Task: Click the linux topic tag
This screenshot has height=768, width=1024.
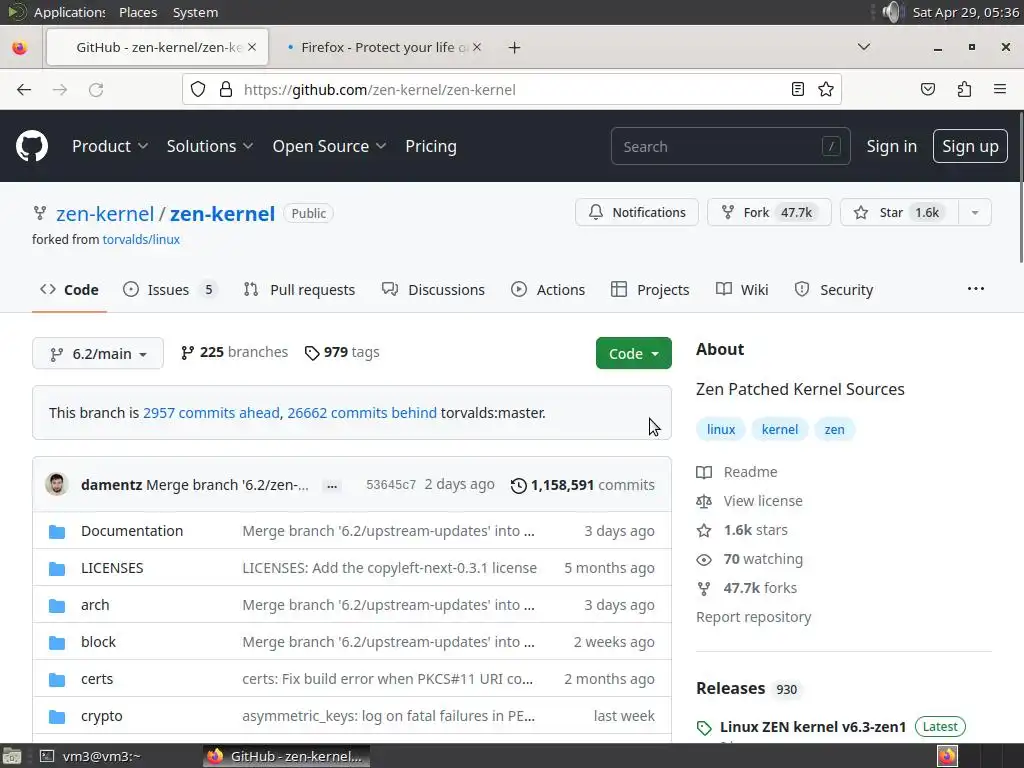Action: point(721,429)
